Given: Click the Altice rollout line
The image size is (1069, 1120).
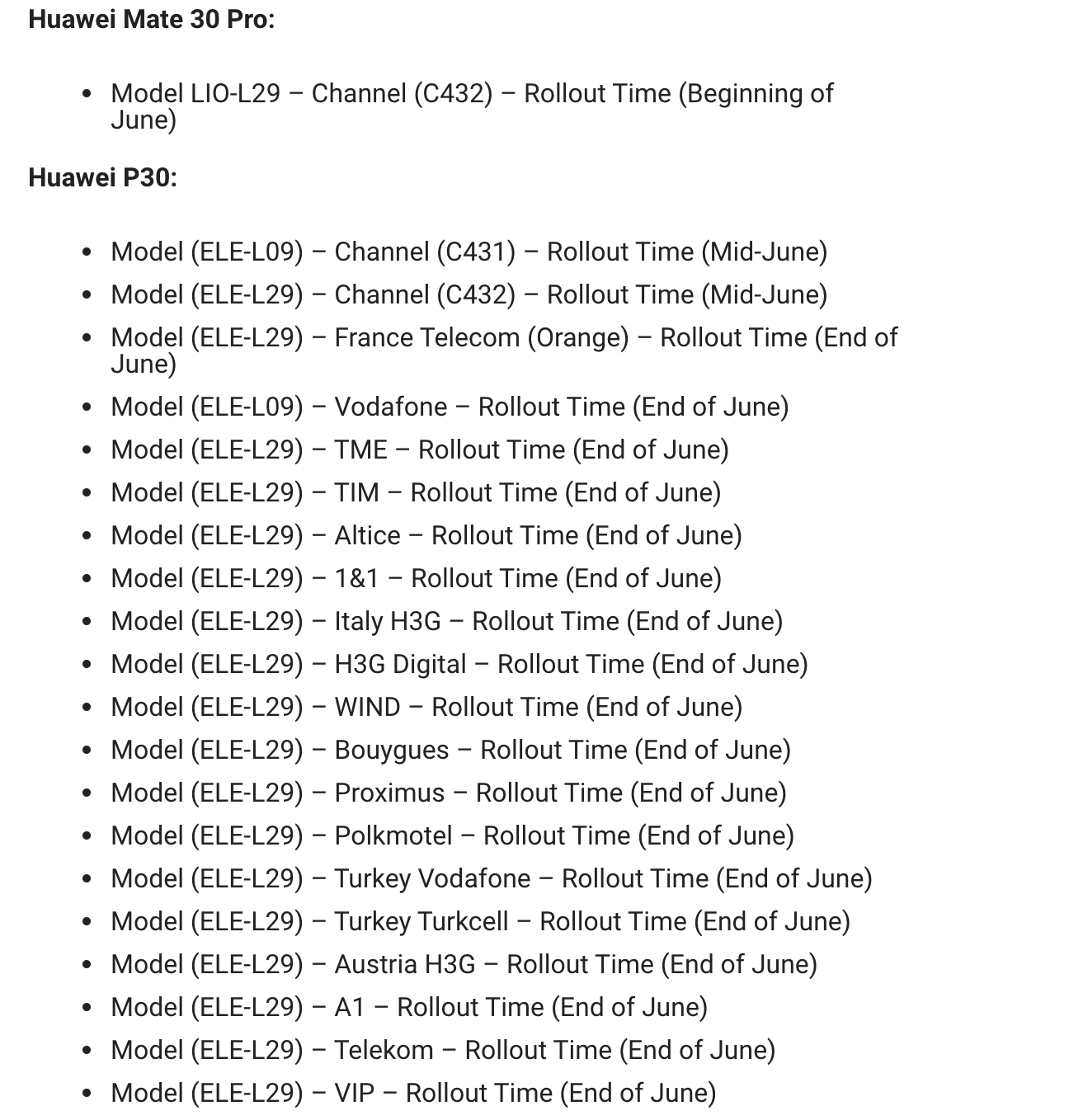Looking at the screenshot, I should coord(426,535).
